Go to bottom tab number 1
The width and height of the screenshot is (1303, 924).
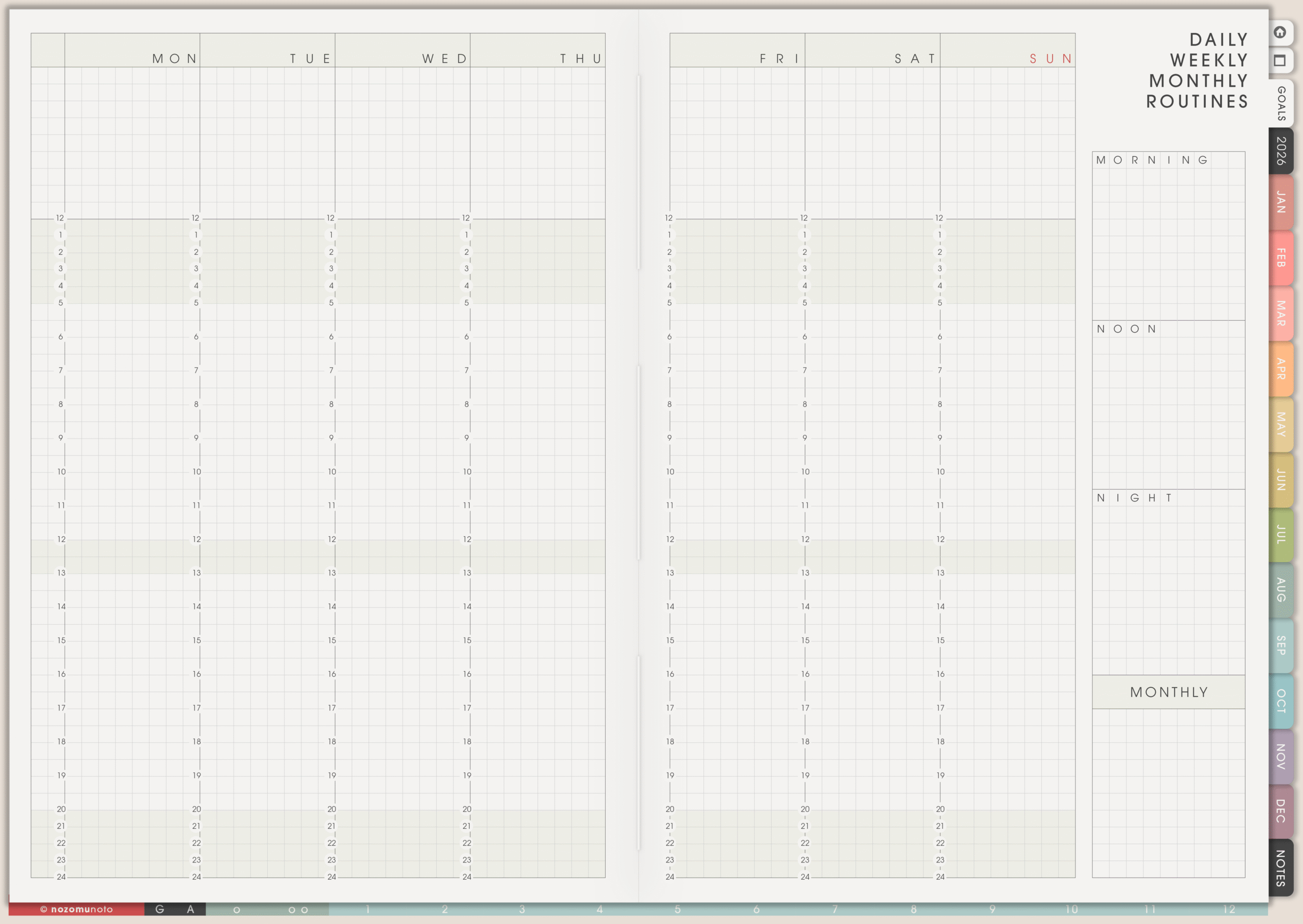[367, 909]
